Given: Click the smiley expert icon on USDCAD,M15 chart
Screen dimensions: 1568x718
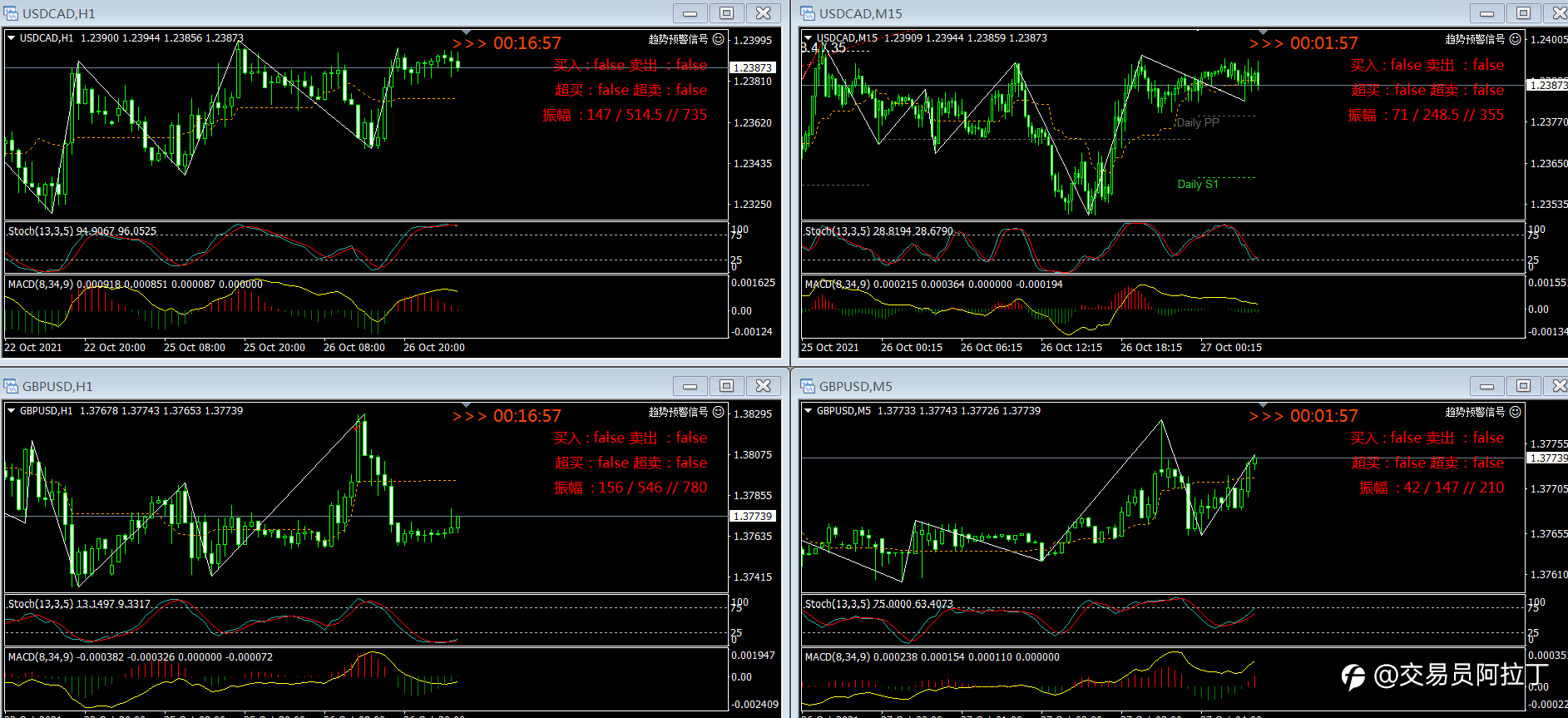Looking at the screenshot, I should [1516, 39].
